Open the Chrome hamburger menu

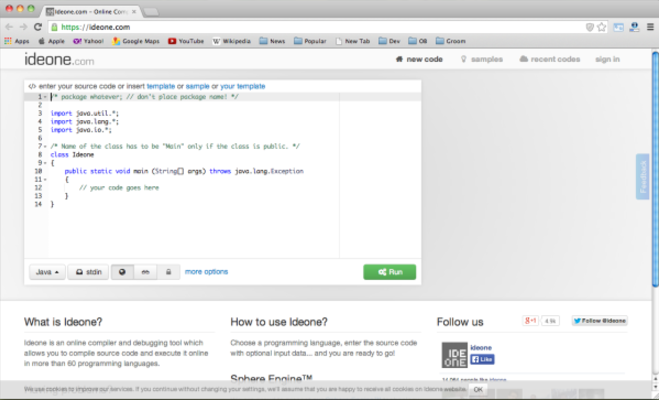tap(650, 27)
